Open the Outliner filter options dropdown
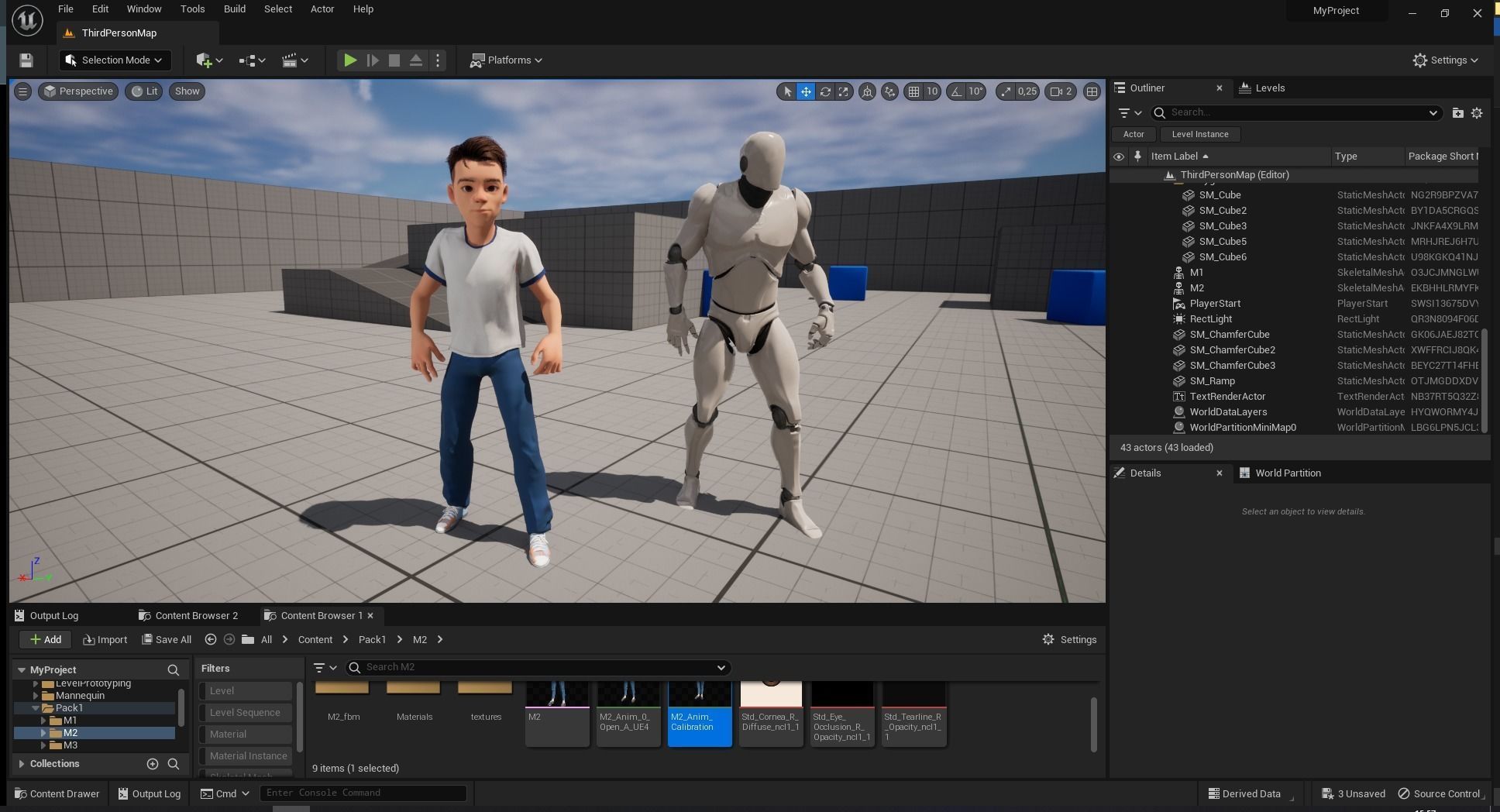 pos(1130,113)
